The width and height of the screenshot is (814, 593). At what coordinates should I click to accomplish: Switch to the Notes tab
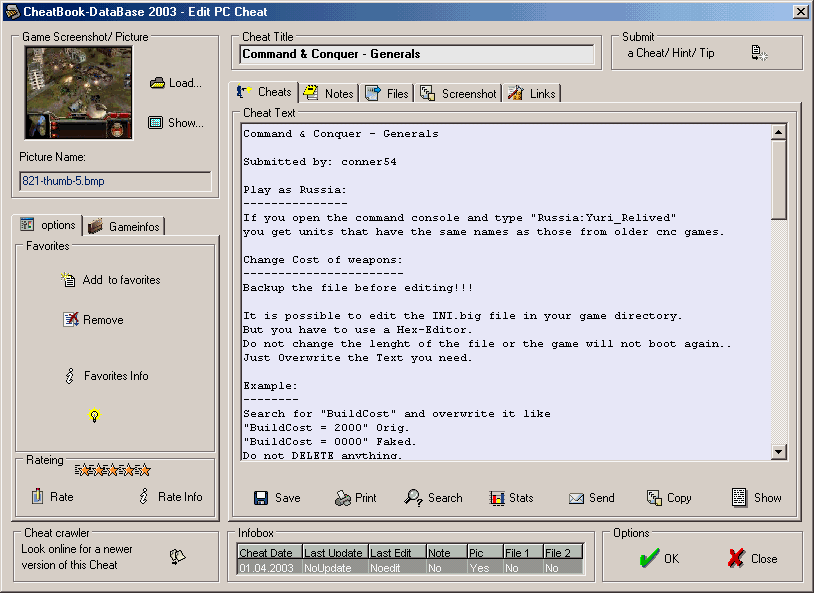point(328,93)
